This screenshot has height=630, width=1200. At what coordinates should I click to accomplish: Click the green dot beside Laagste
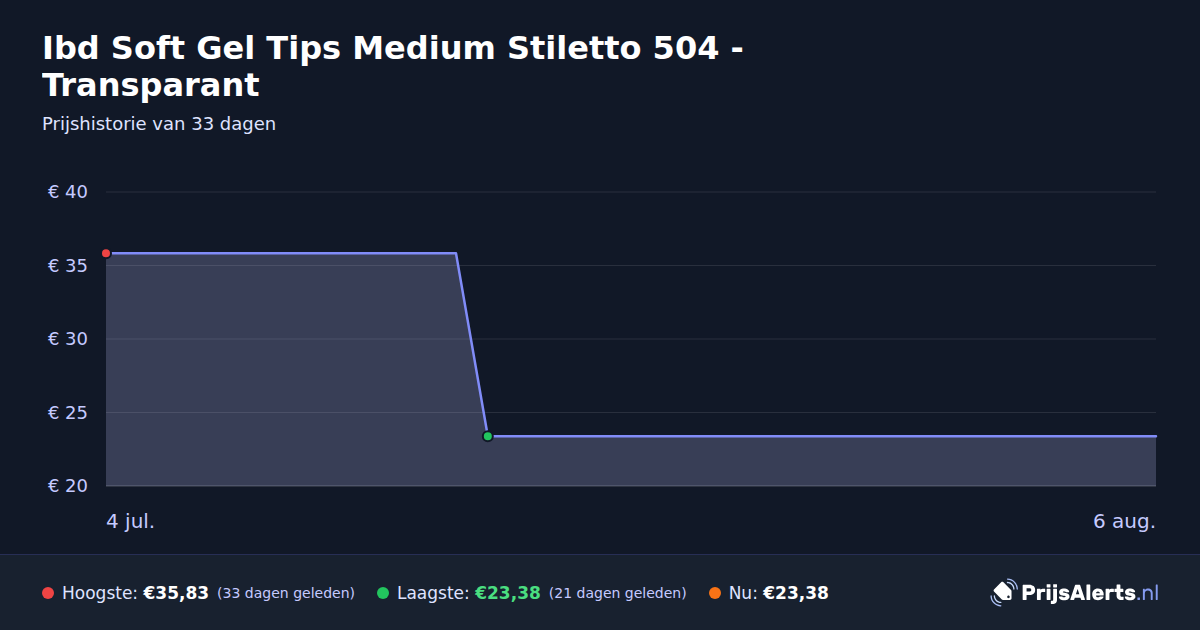tap(383, 593)
